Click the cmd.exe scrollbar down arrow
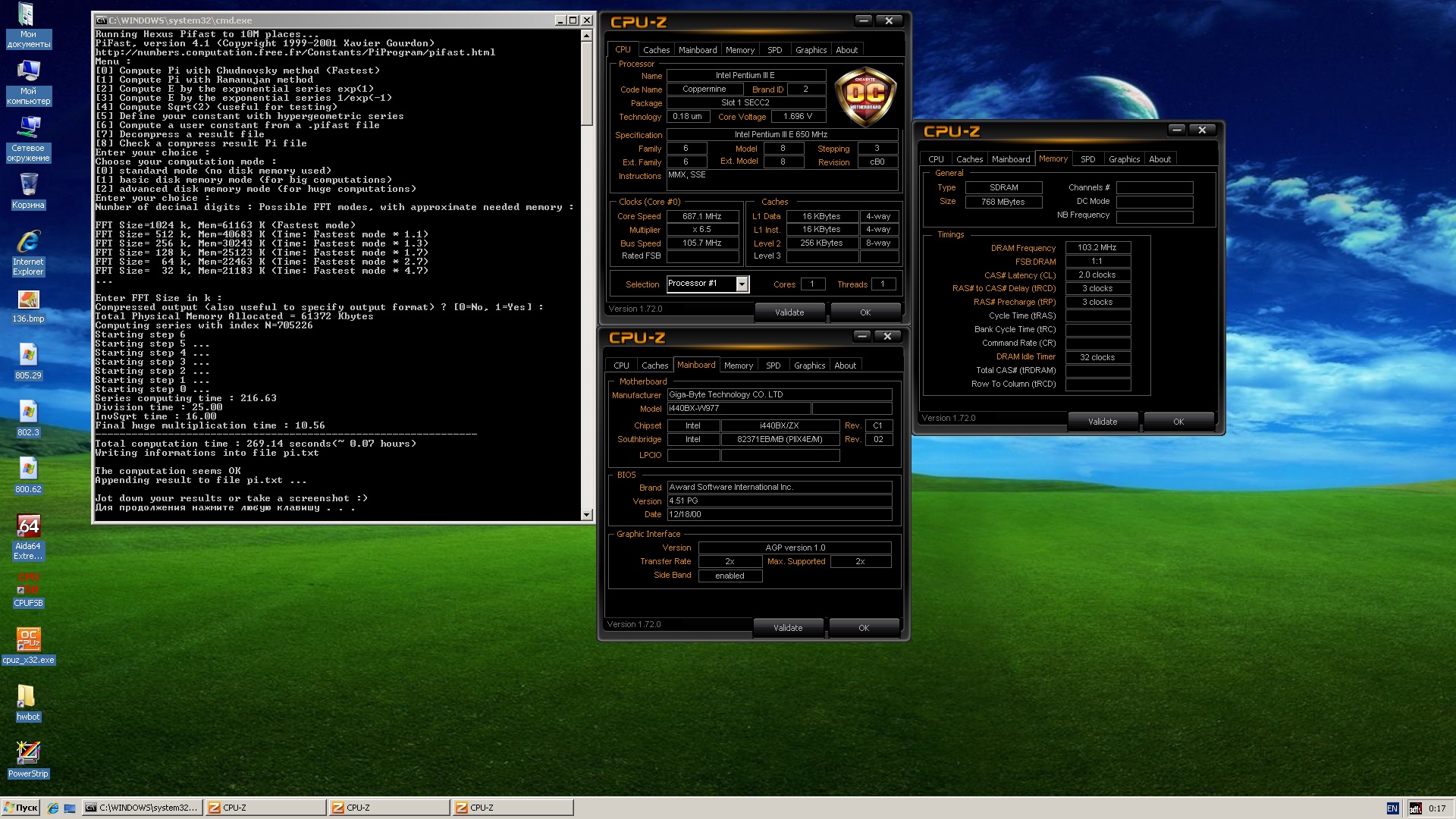Screen dimensions: 1456x819 (x=586, y=515)
